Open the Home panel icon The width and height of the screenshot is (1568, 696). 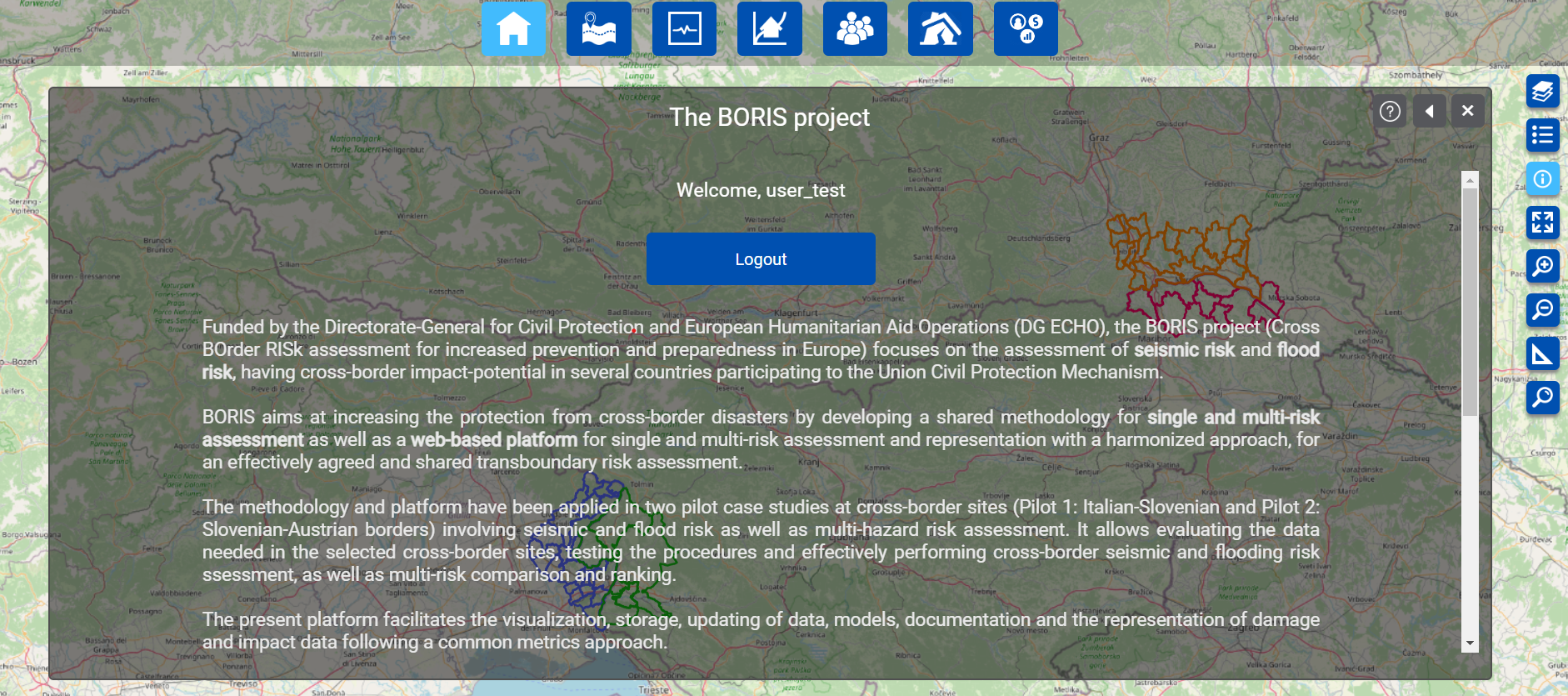click(x=513, y=28)
